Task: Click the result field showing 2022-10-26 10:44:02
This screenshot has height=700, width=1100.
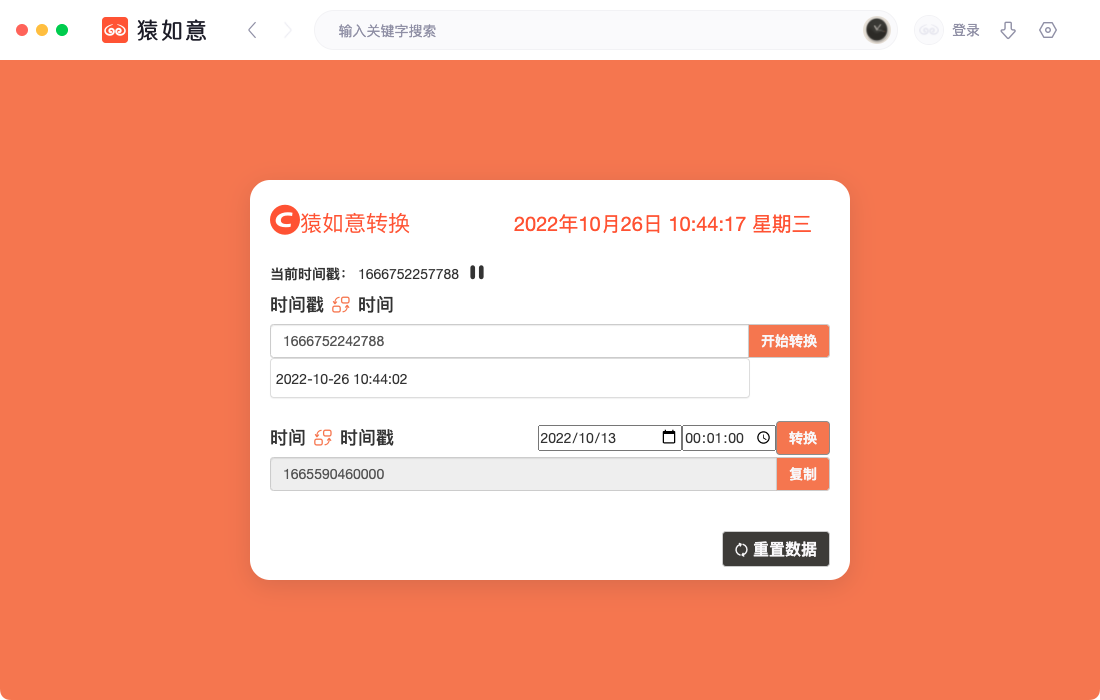Action: pyautogui.click(x=509, y=379)
